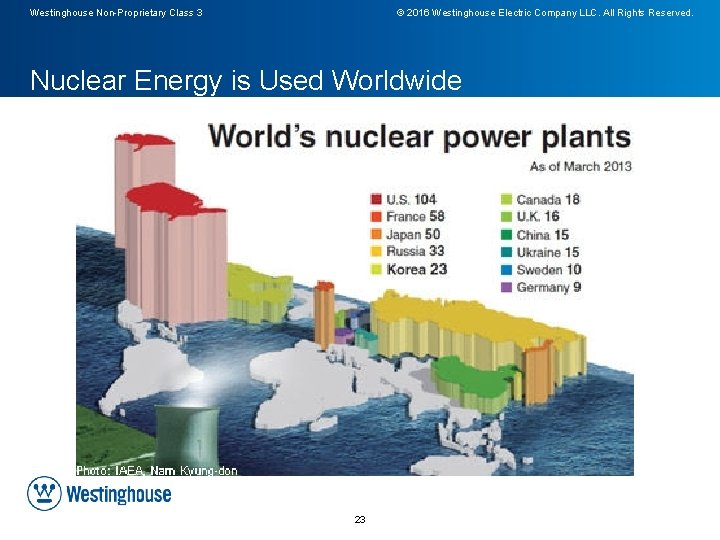The width and height of the screenshot is (720, 540).
Task: Click the heading 'World's nuclear power plants'
Action: point(419,137)
